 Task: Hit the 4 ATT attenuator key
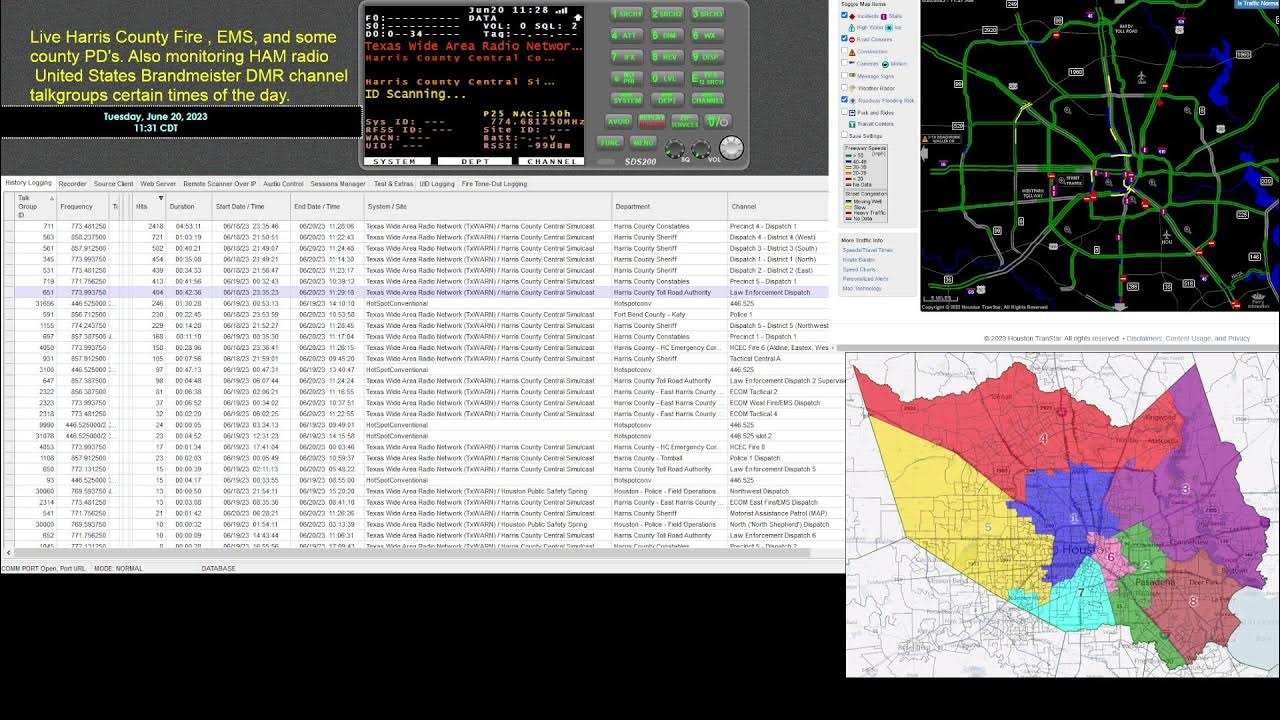(627, 35)
